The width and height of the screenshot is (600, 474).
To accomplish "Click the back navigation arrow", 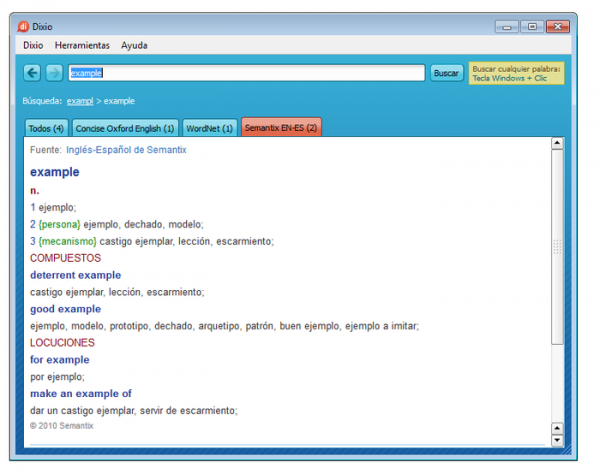I will [32, 73].
